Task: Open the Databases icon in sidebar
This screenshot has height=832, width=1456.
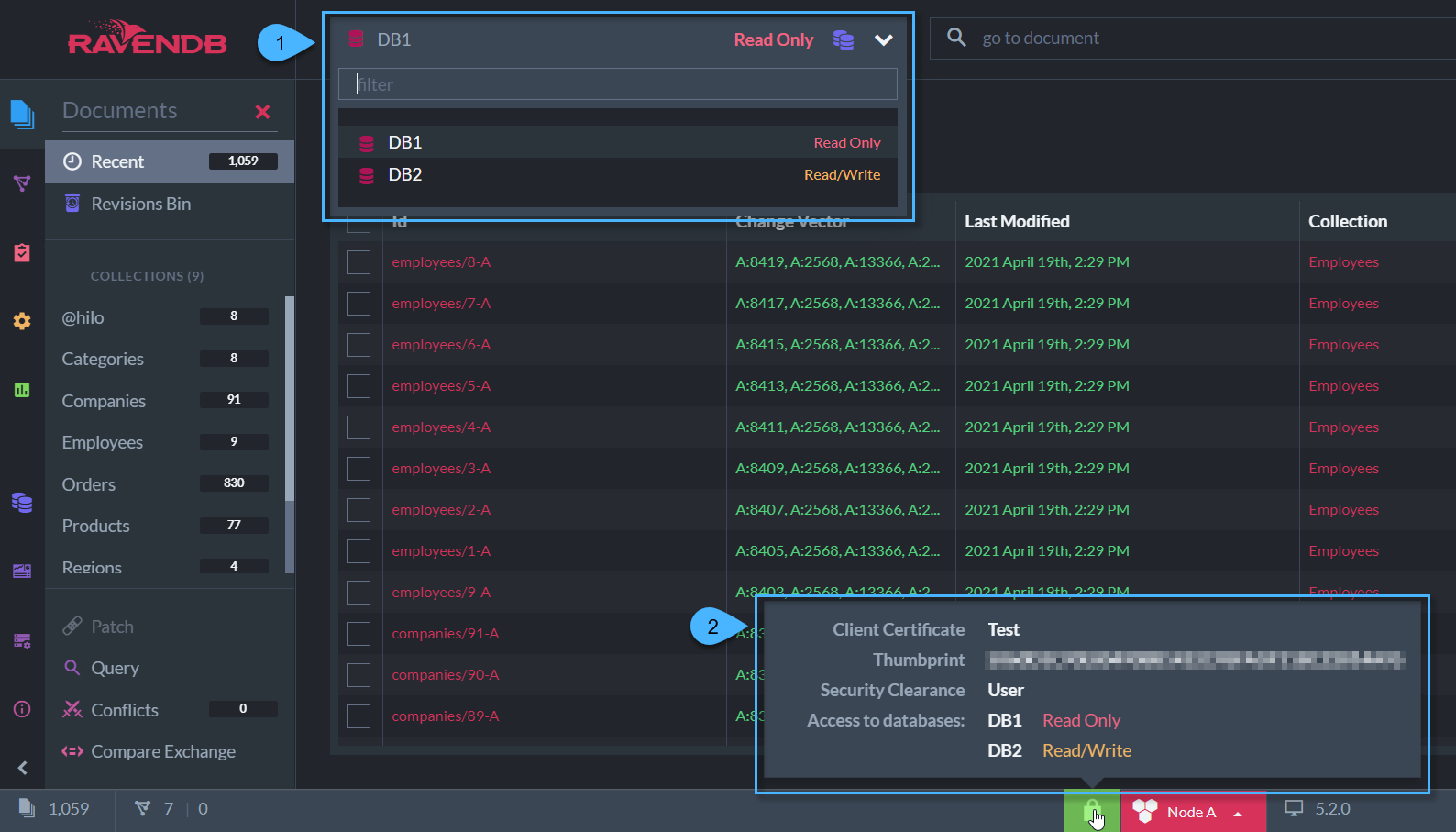Action: [22, 503]
